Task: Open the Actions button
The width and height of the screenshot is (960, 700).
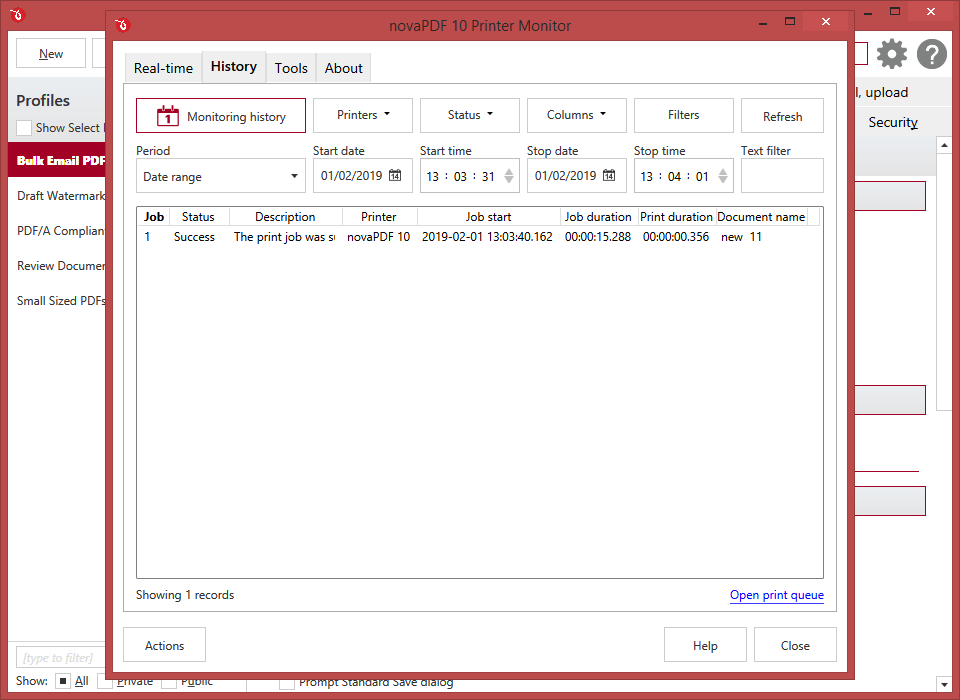Action: click(164, 645)
